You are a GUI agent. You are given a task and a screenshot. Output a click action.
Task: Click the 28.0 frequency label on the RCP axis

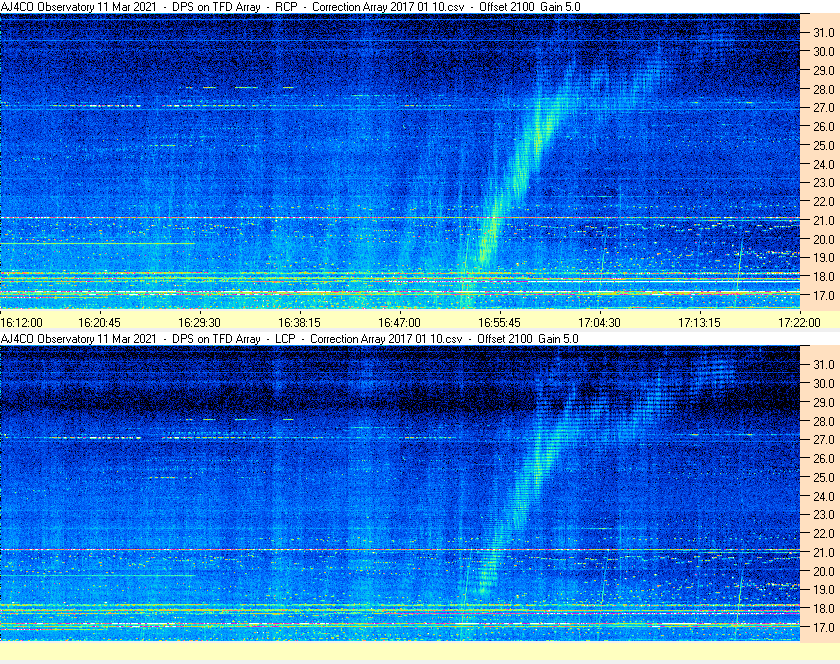point(824,89)
